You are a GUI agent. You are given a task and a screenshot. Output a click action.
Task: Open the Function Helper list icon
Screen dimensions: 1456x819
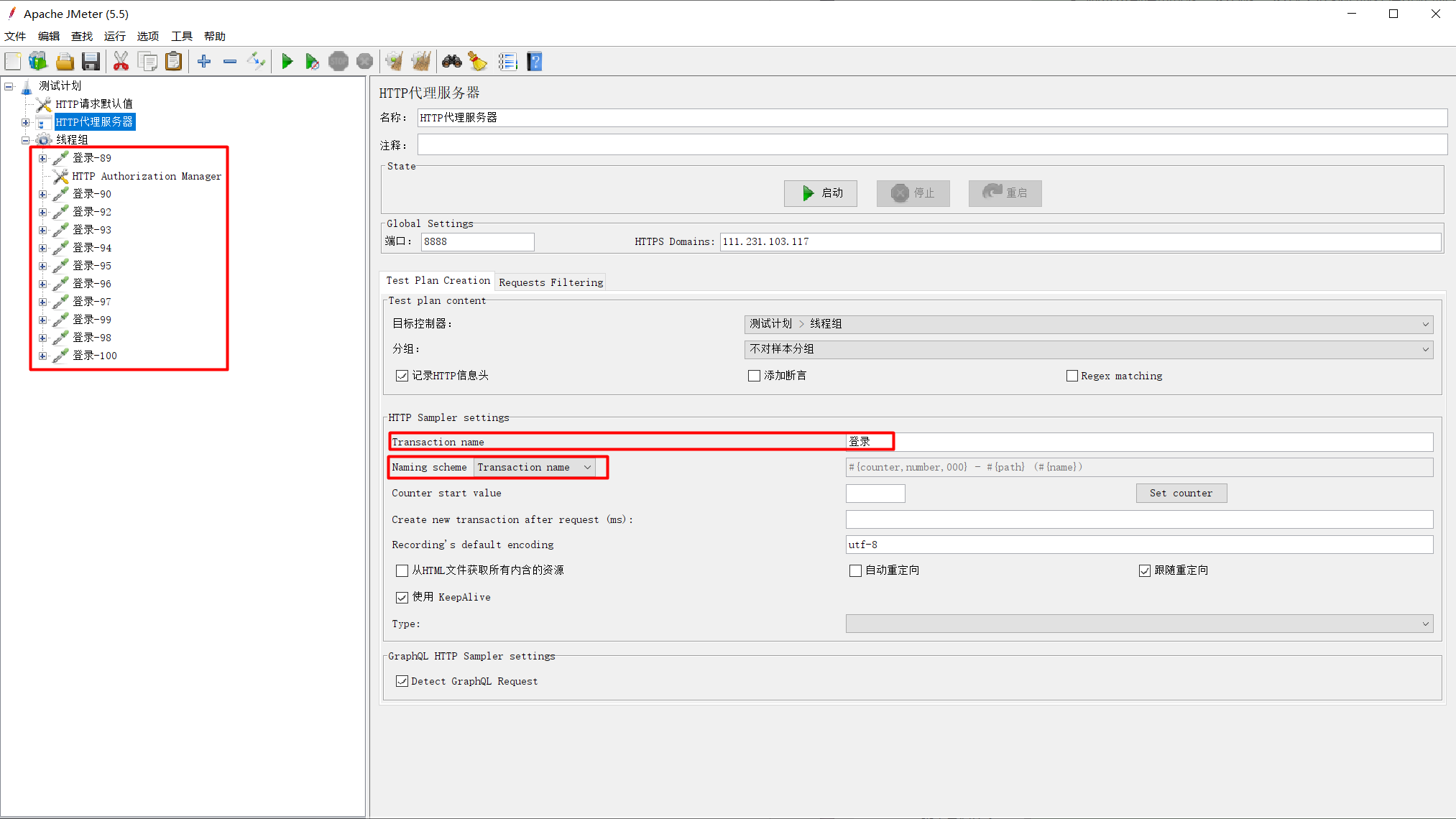(507, 62)
